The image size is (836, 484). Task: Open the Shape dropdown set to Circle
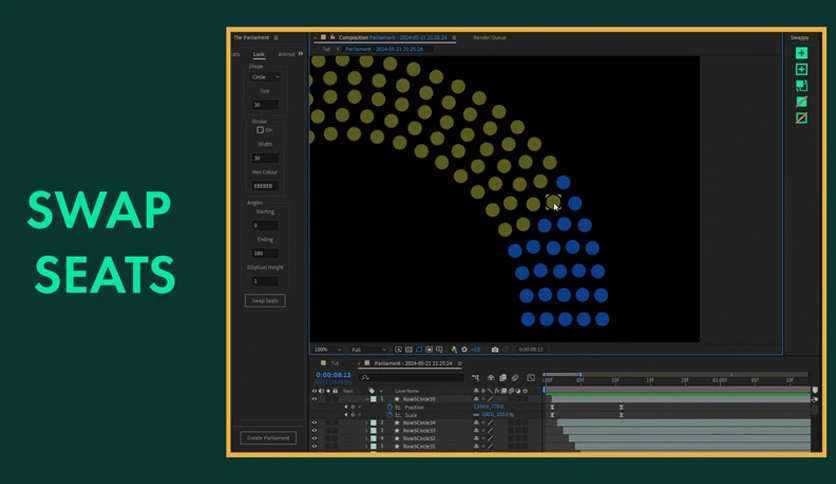tap(265, 77)
